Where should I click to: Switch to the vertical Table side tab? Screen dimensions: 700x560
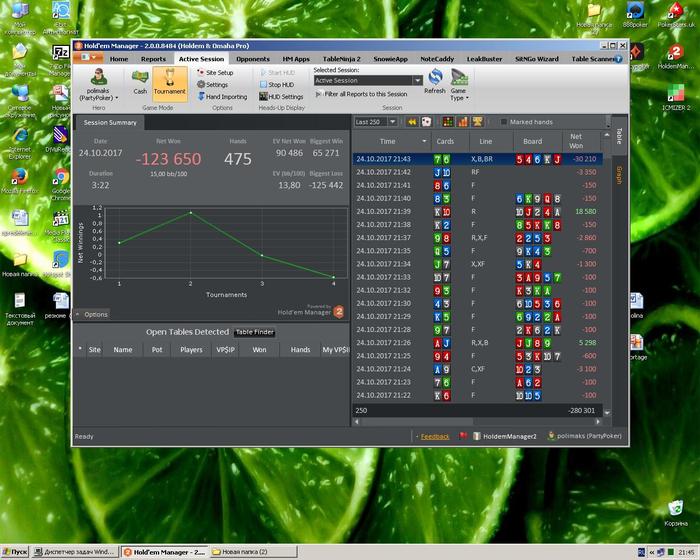click(x=619, y=136)
